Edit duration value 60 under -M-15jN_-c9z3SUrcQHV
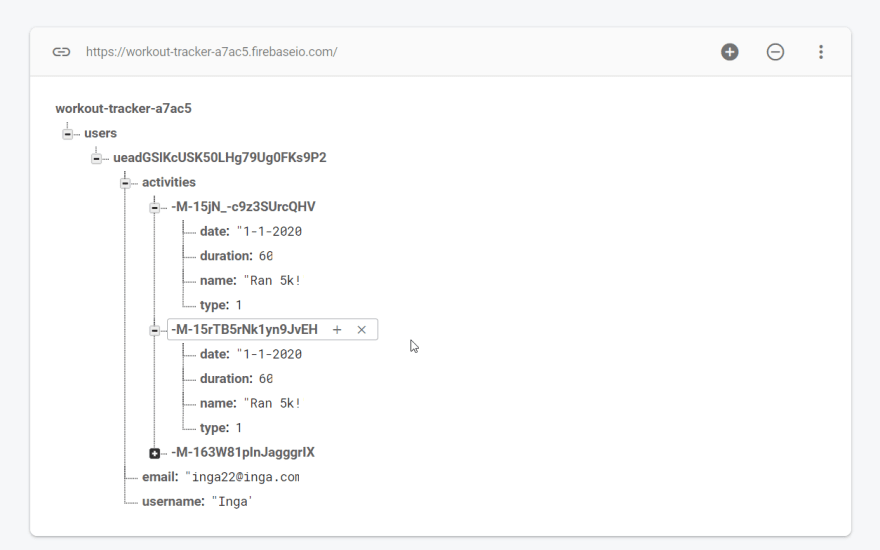This screenshot has width=880, height=550. 266,256
